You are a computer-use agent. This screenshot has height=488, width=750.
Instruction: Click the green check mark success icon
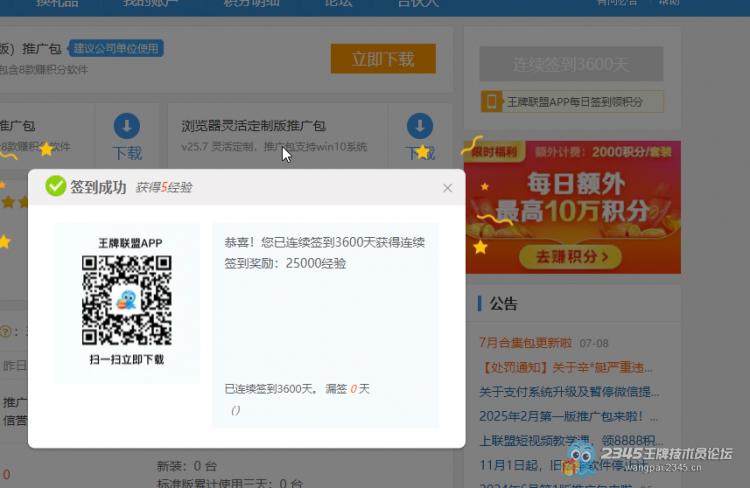pyautogui.click(x=55, y=186)
